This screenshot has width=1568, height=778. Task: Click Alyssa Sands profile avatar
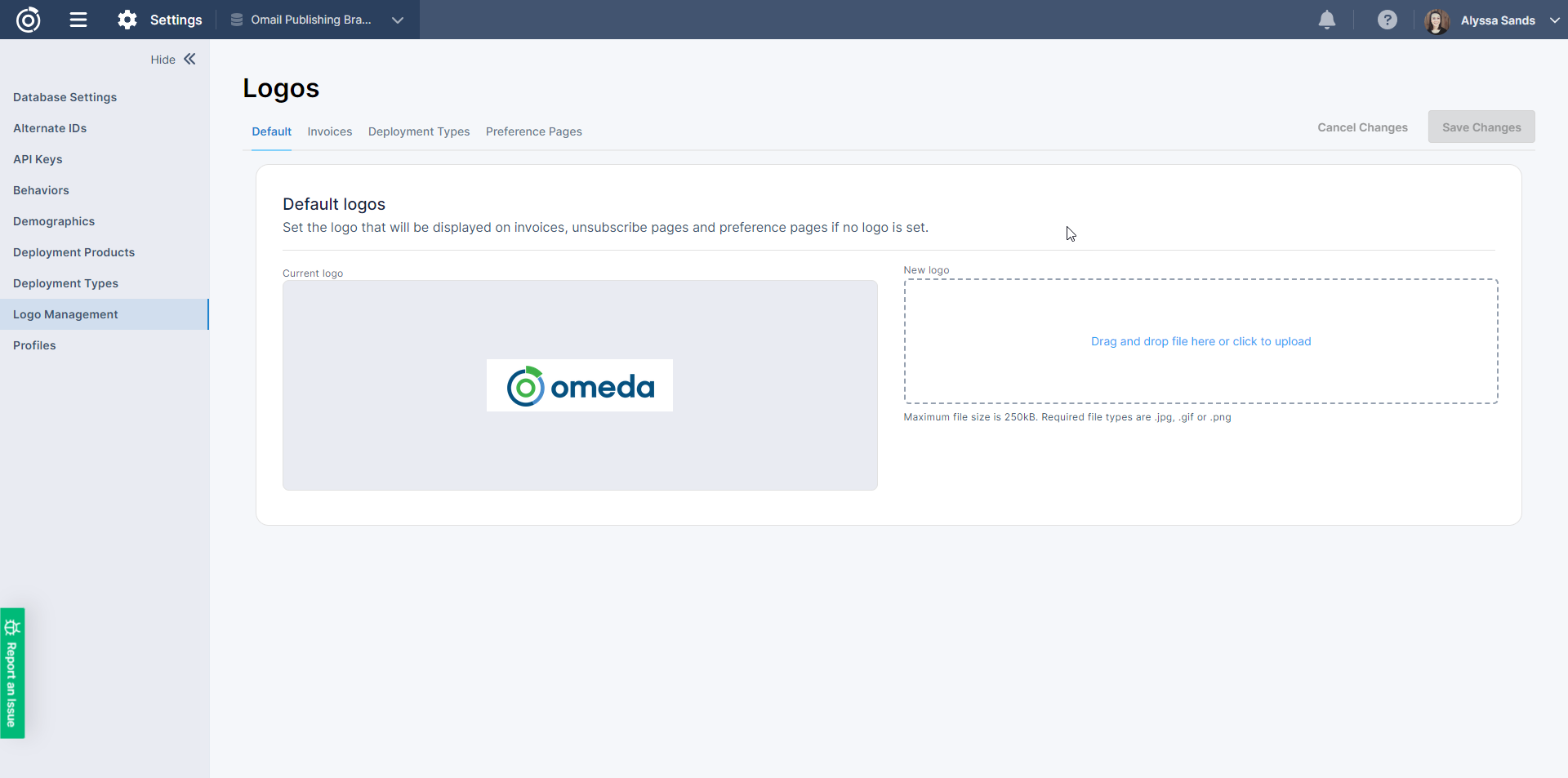point(1437,20)
